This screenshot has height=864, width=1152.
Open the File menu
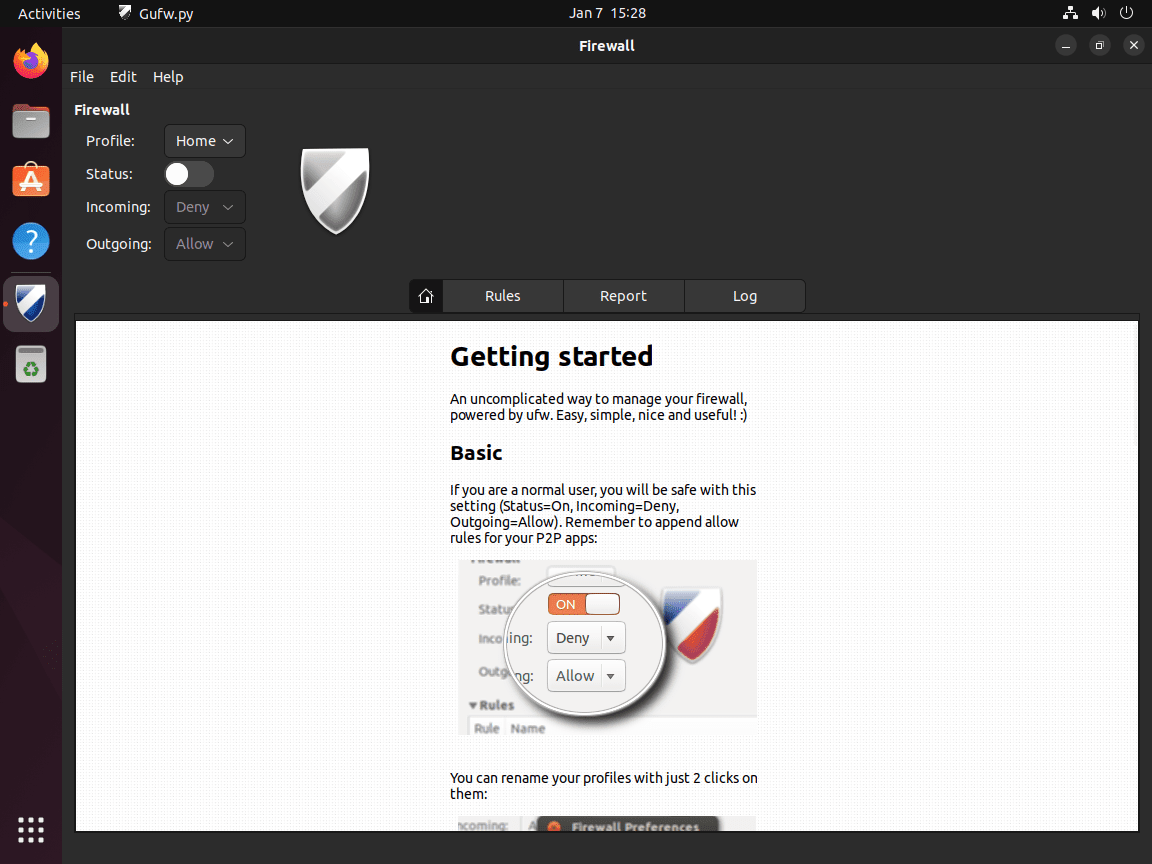point(81,76)
